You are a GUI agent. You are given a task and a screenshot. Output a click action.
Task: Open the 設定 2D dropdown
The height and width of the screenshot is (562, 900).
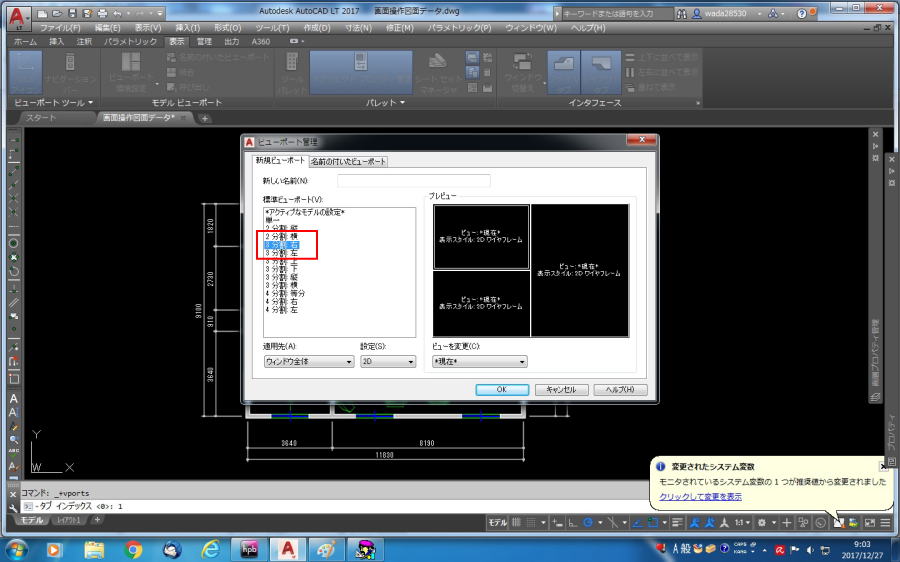pos(388,362)
